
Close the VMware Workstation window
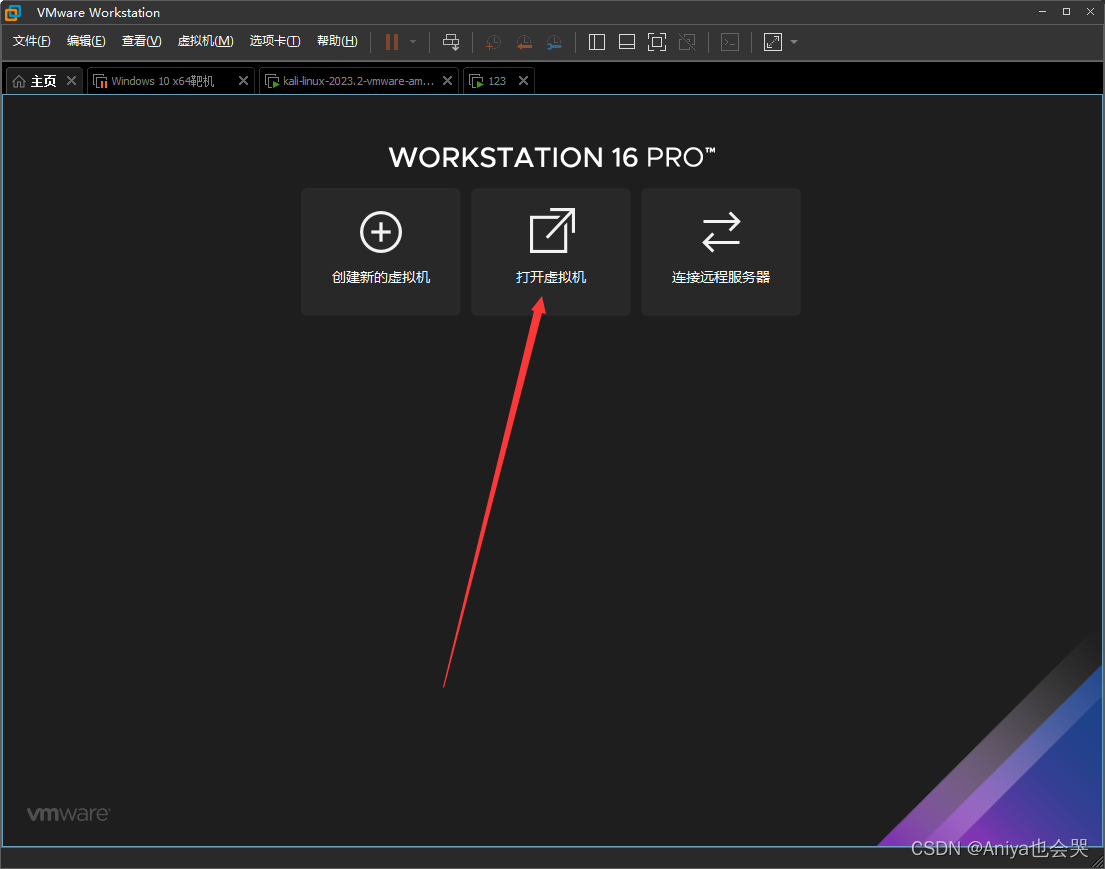point(1090,12)
